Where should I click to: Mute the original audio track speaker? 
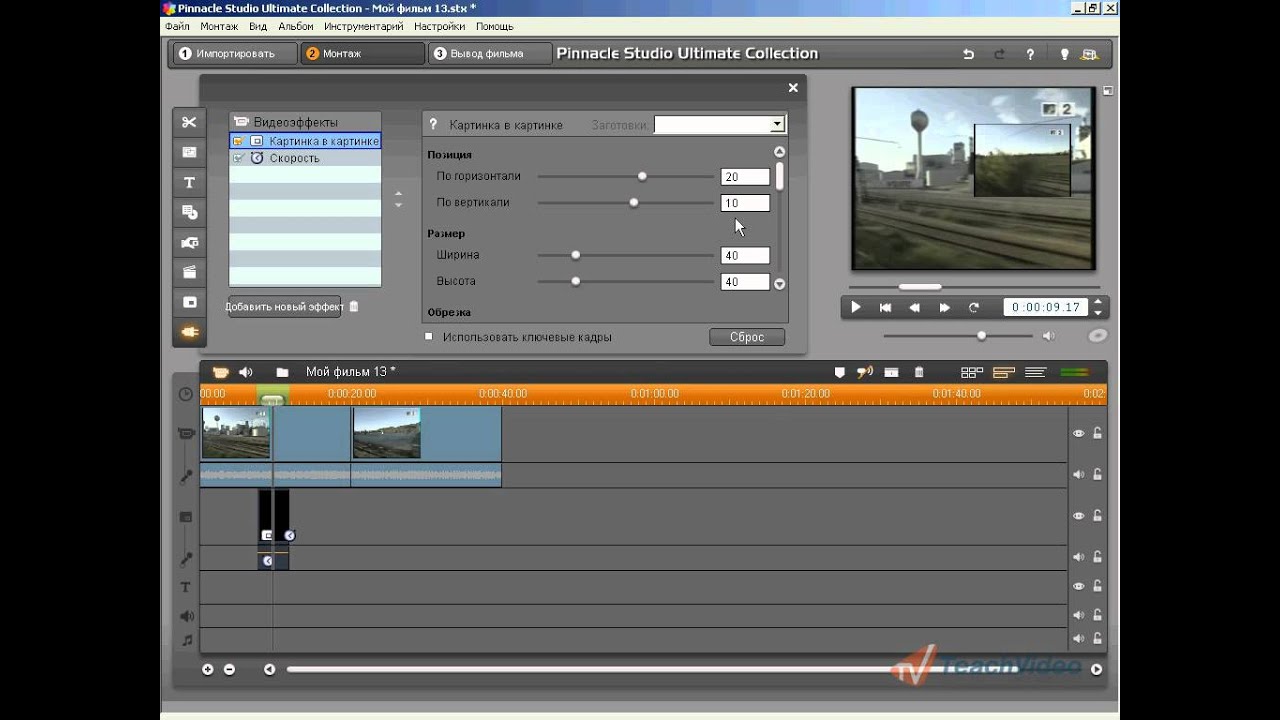coord(1078,475)
